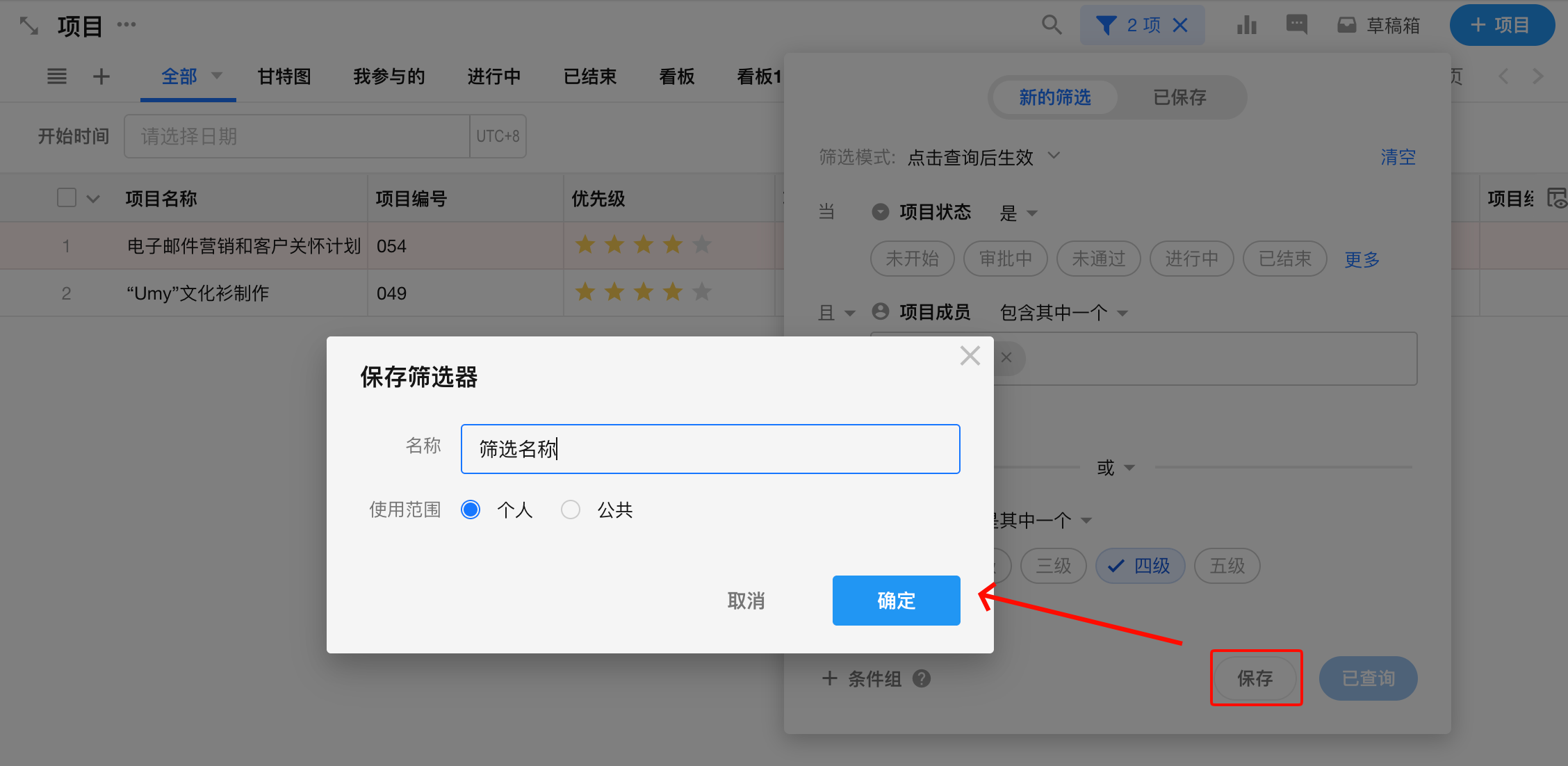Image resolution: width=1568 pixels, height=766 pixels.
Task: Add a new view with plus icon
Action: (x=101, y=76)
